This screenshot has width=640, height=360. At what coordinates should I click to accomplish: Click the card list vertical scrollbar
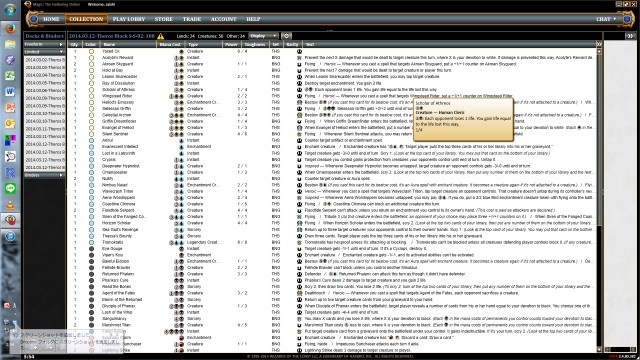(x=599, y=200)
